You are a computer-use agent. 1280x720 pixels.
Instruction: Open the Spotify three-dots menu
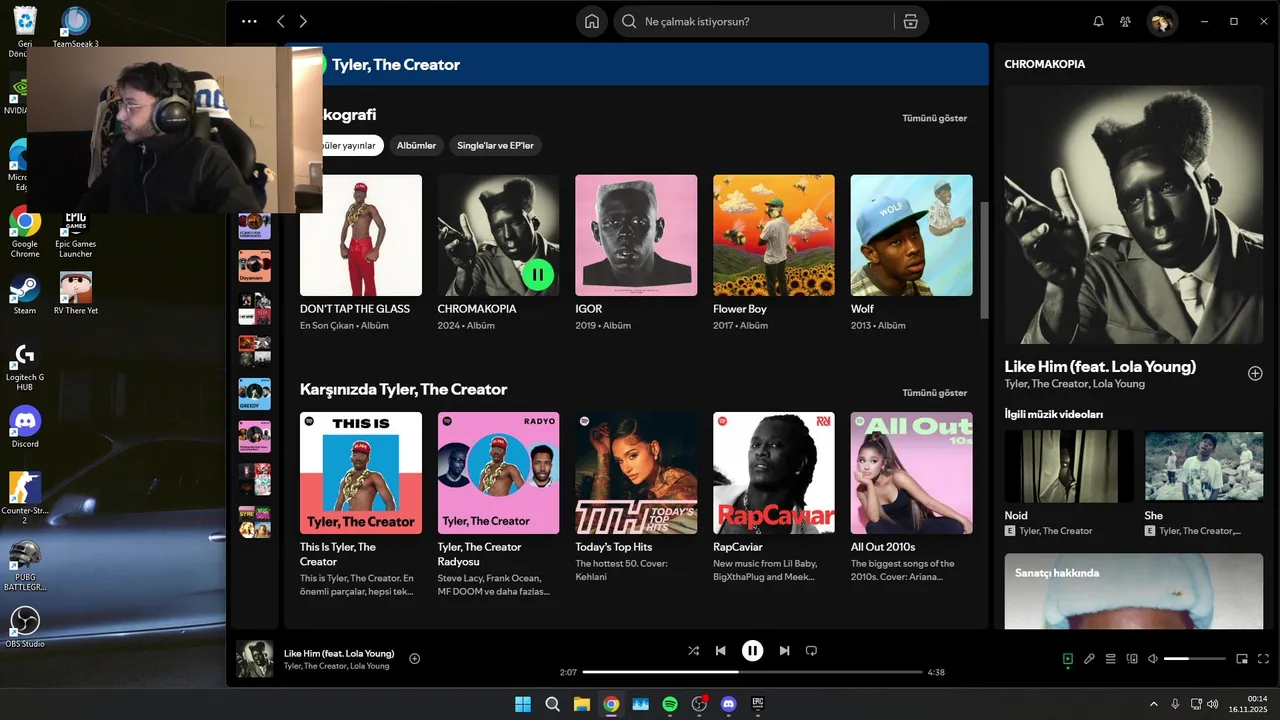pos(249,21)
